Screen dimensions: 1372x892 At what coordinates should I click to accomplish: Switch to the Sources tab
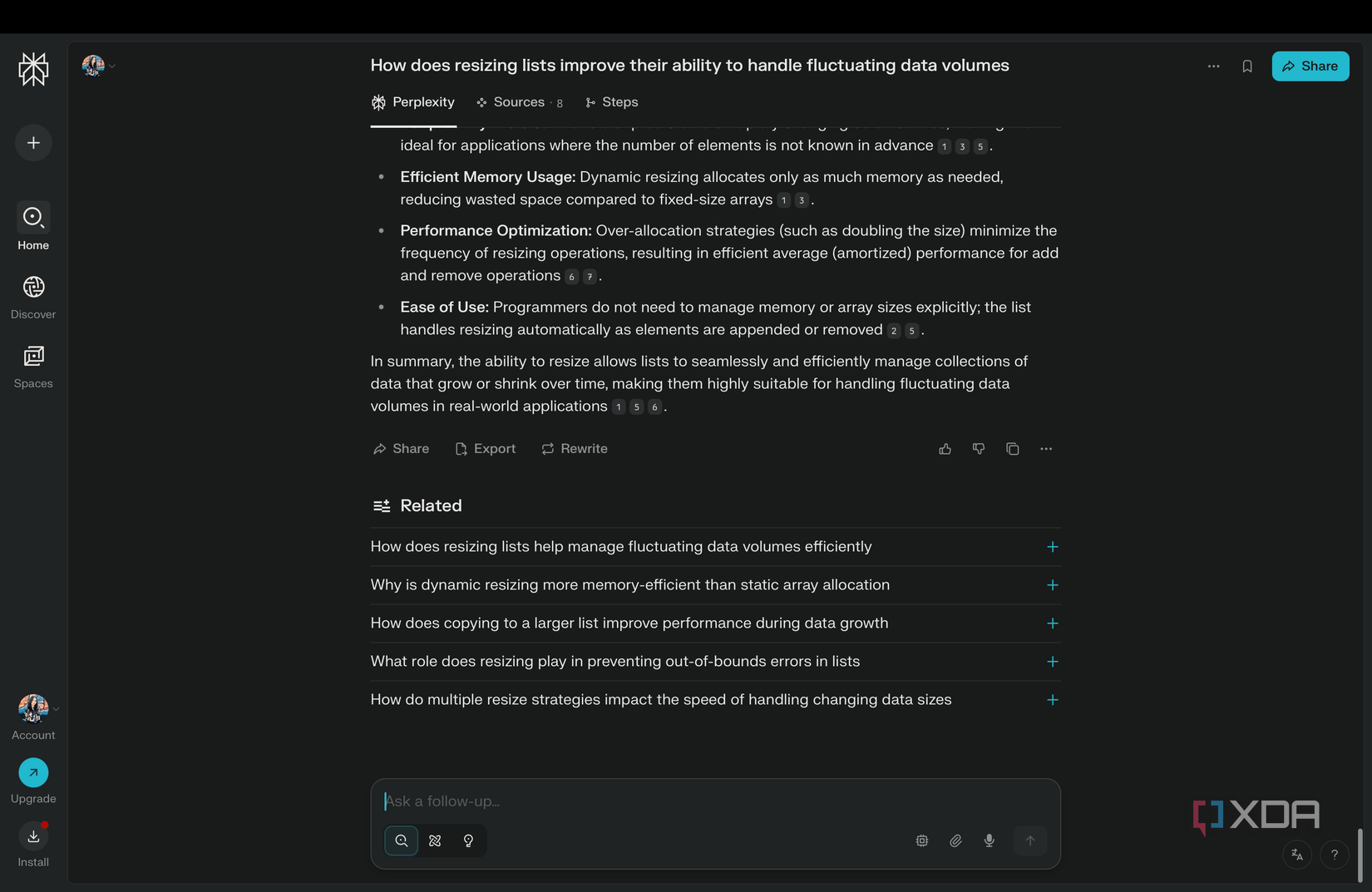click(x=519, y=102)
